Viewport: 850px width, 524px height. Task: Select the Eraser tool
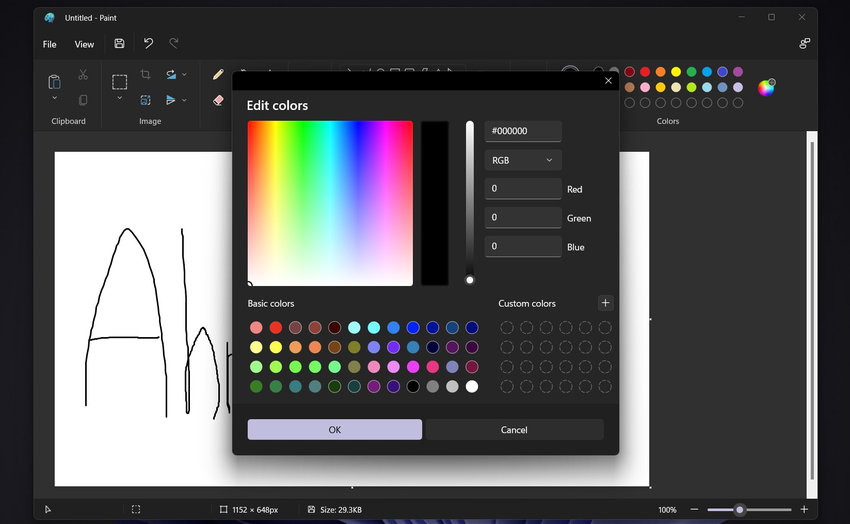[218, 100]
